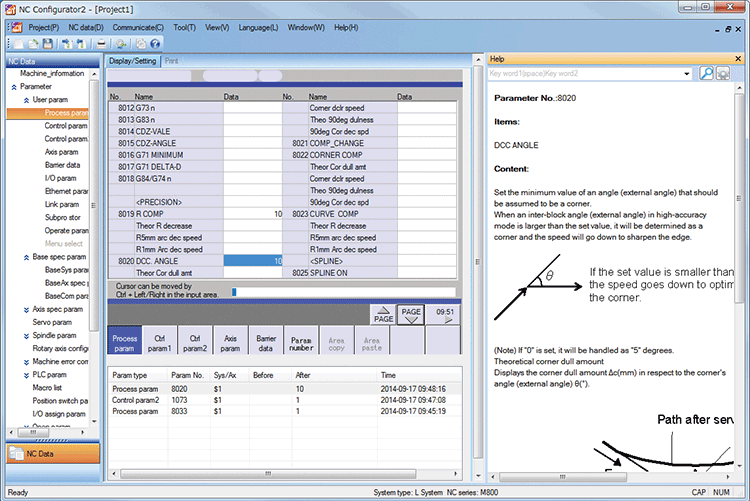Click the blue Help question-mark toolbar icon
Image resolution: width=750 pixels, height=501 pixels.
pos(155,44)
